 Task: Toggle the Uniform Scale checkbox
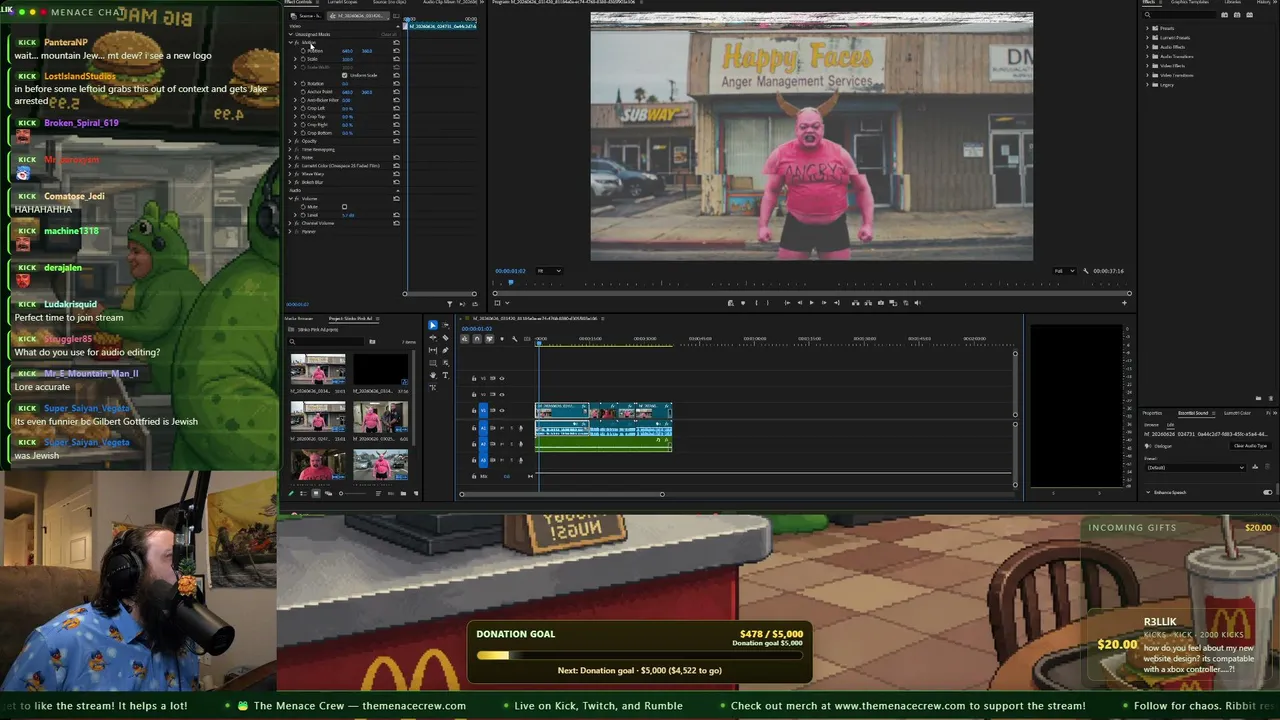click(x=345, y=75)
